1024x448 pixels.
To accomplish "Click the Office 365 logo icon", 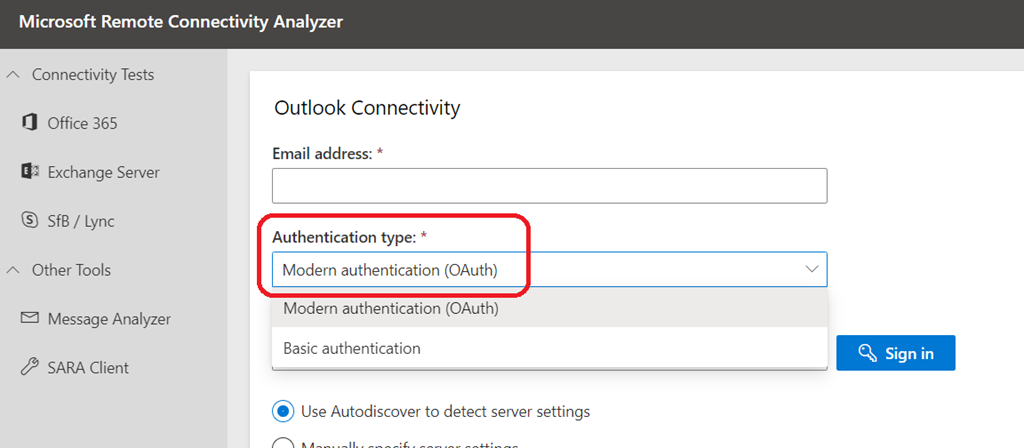I will [29, 123].
